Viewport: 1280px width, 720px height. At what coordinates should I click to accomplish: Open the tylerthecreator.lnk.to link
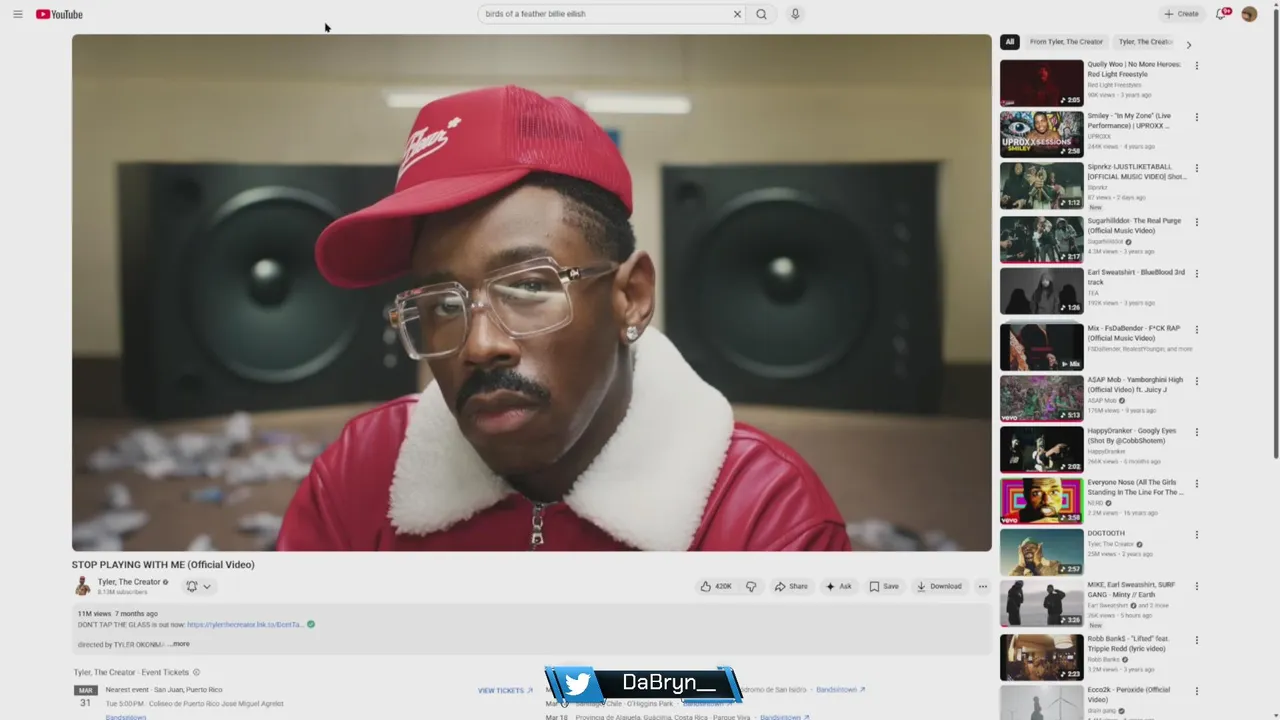pyautogui.click(x=245, y=625)
